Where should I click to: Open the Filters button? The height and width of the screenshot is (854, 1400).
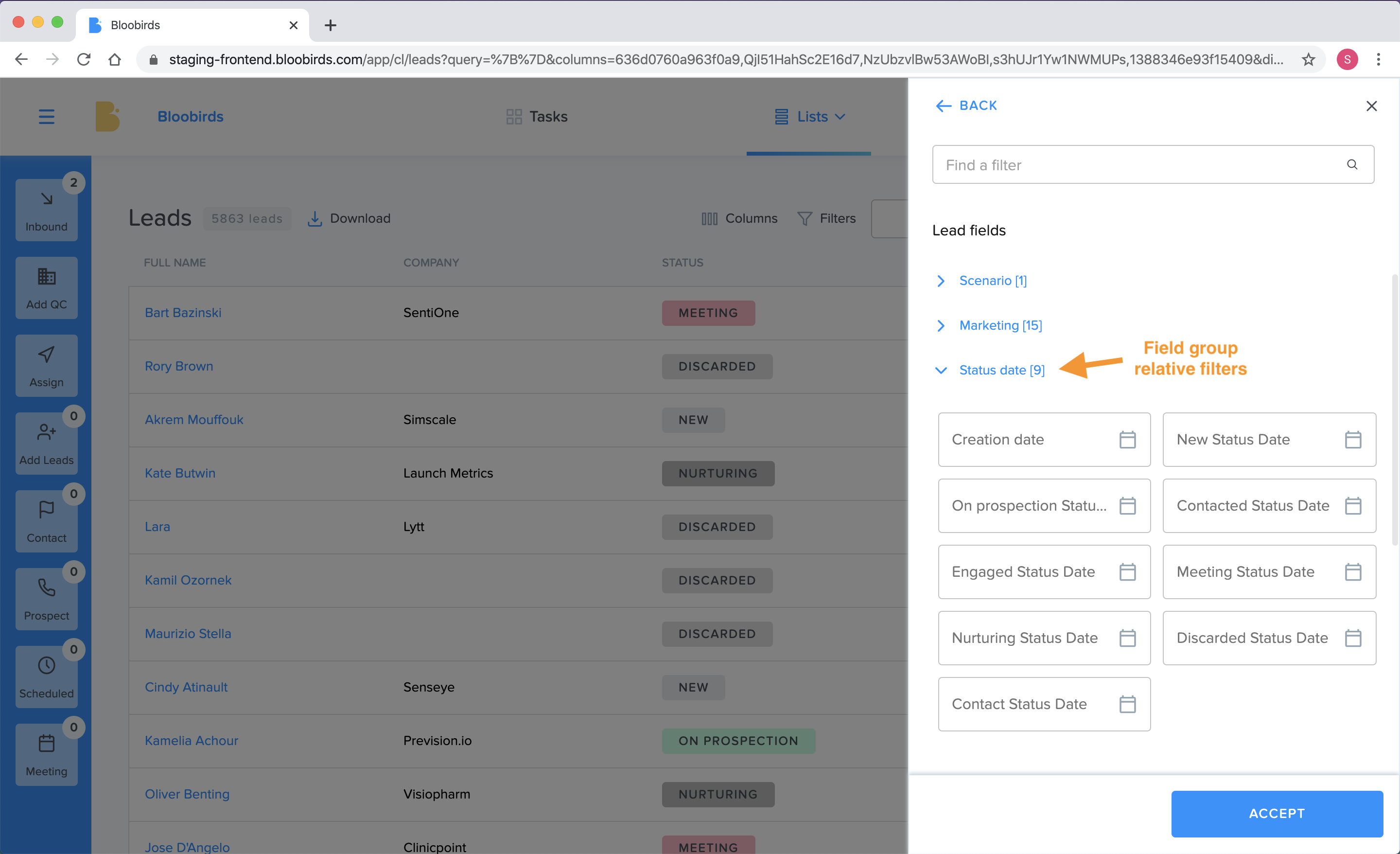827,218
